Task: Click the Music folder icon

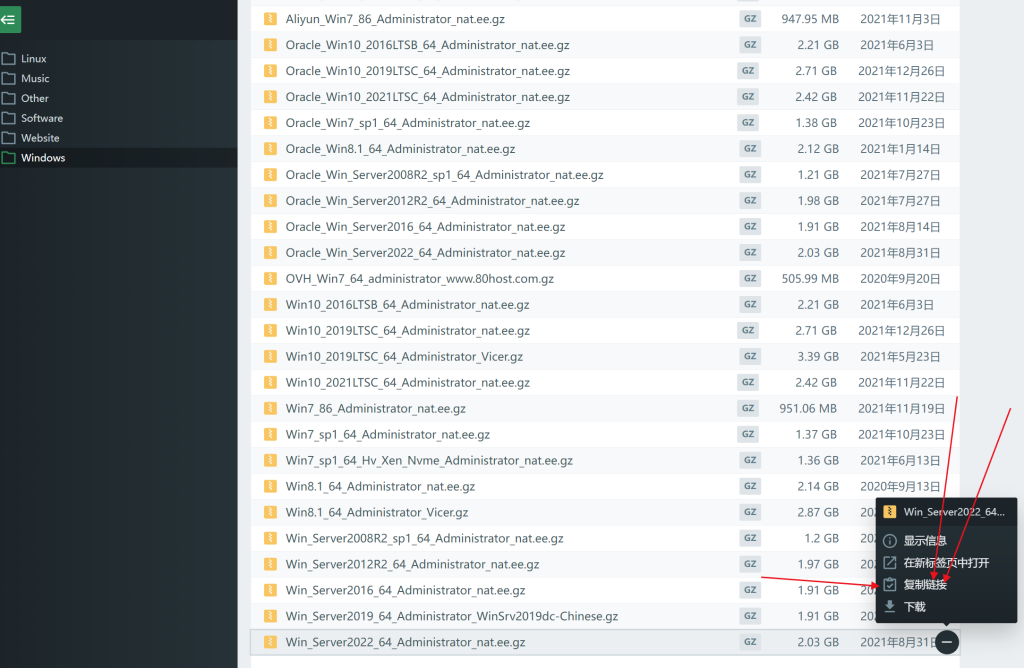Action: pos(8,78)
